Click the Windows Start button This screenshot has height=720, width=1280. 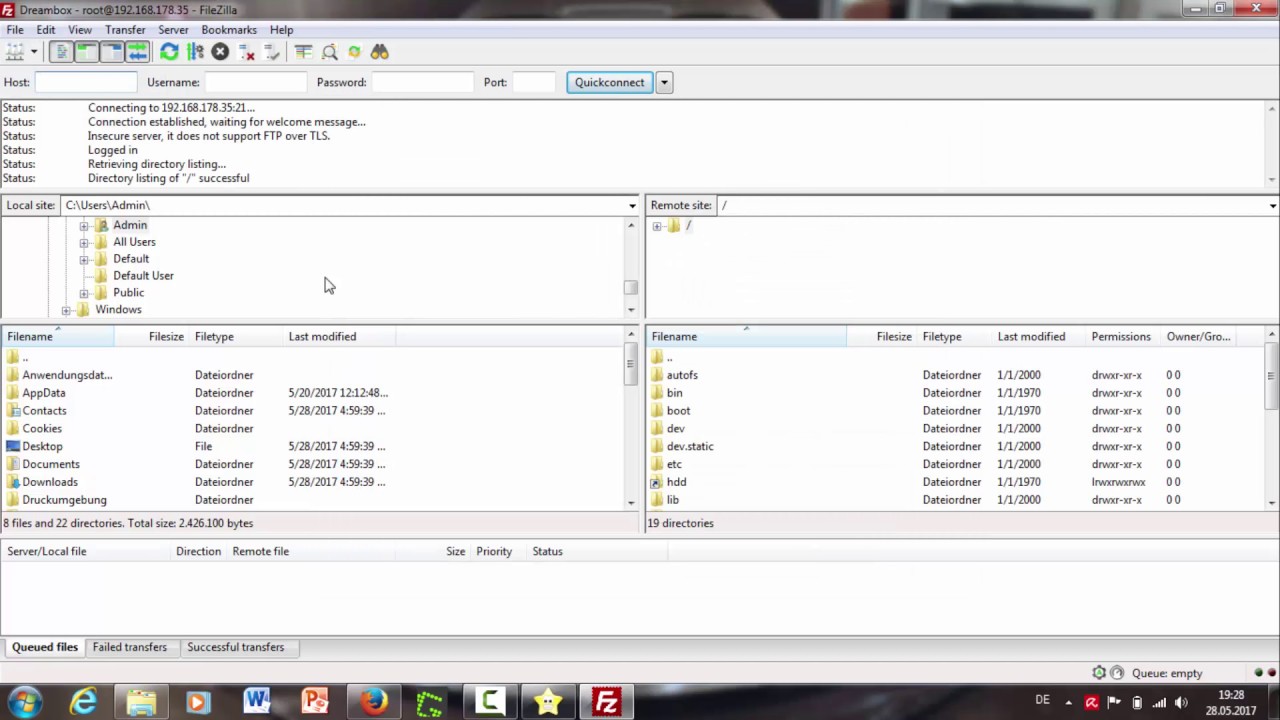[x=24, y=702]
